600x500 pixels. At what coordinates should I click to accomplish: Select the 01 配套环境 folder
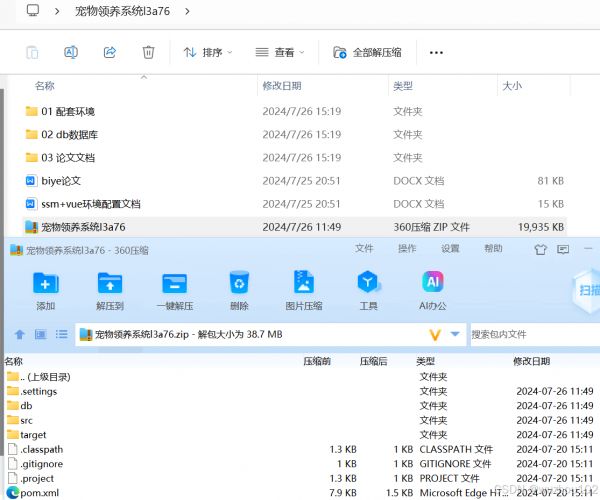pos(60,111)
